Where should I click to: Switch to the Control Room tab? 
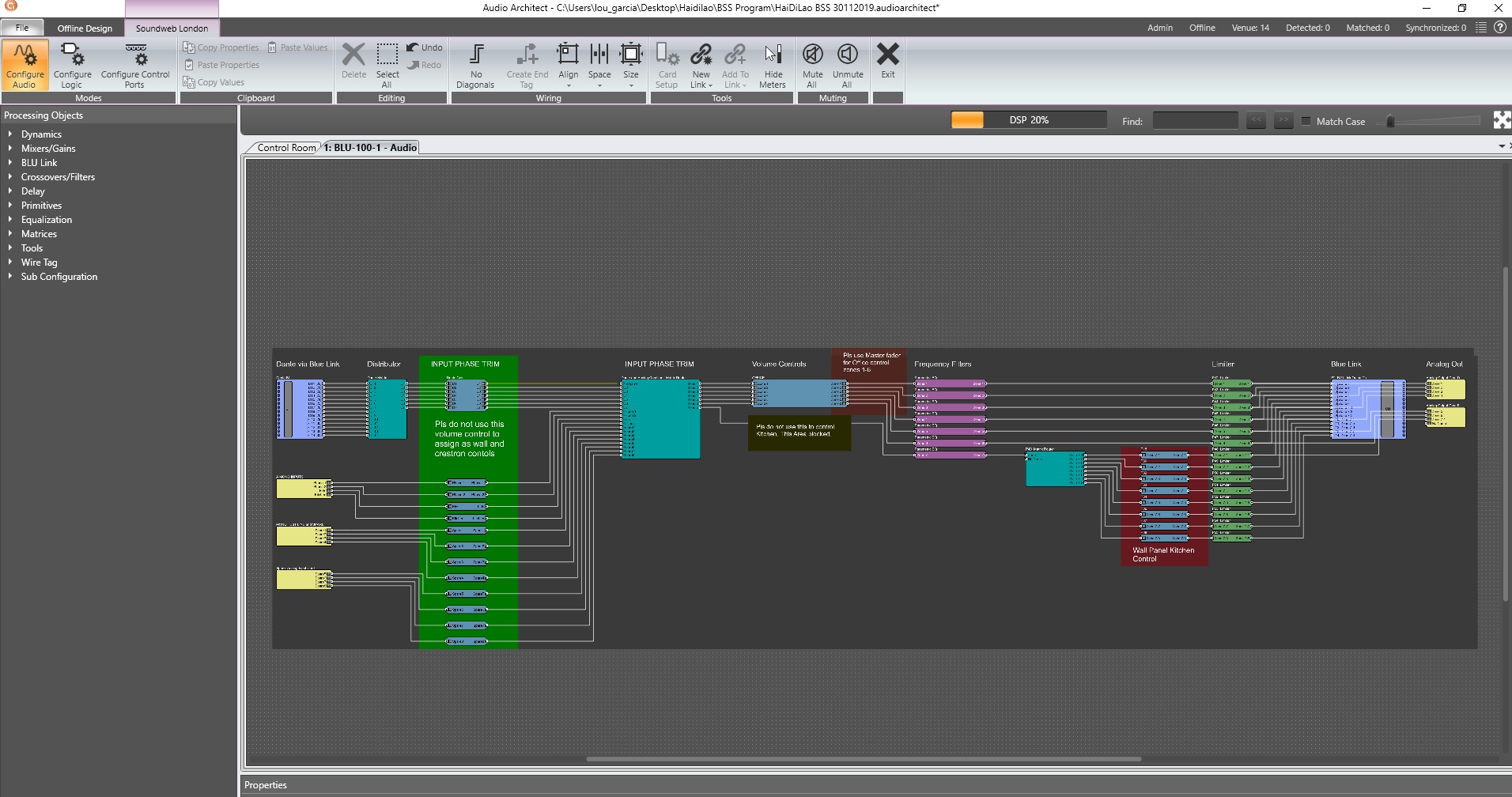point(285,148)
